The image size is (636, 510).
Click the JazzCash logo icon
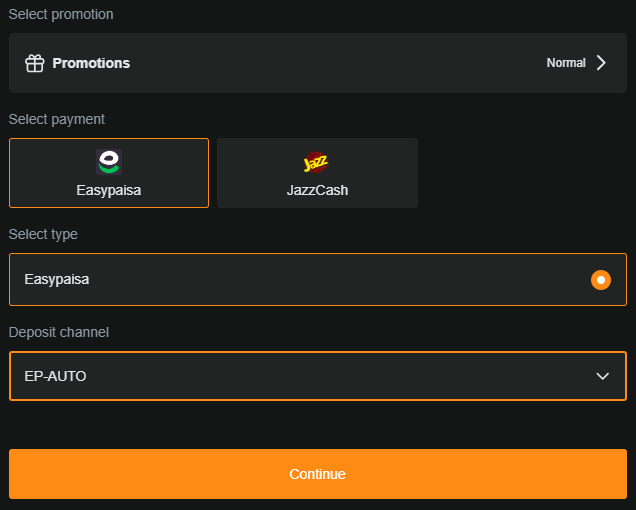coord(316,162)
